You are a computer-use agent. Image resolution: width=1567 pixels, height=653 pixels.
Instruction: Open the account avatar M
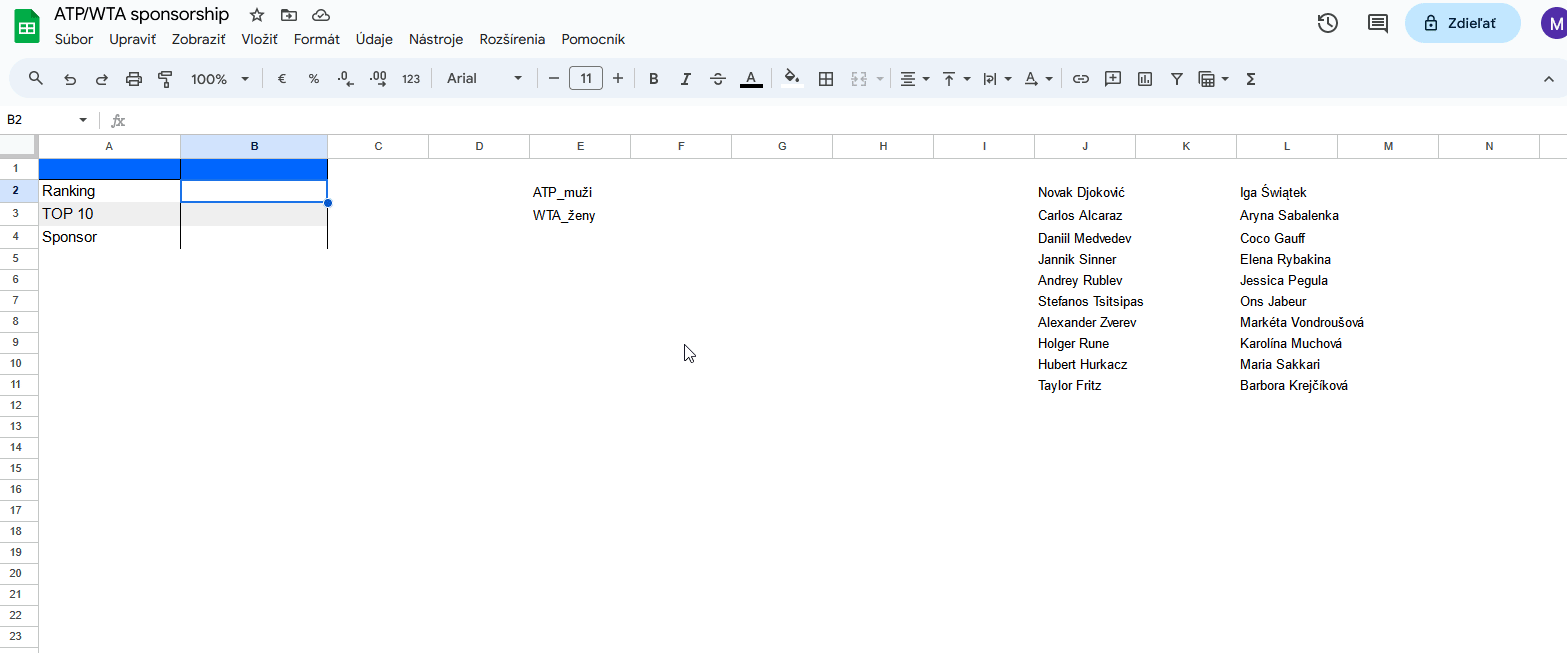tap(1553, 23)
